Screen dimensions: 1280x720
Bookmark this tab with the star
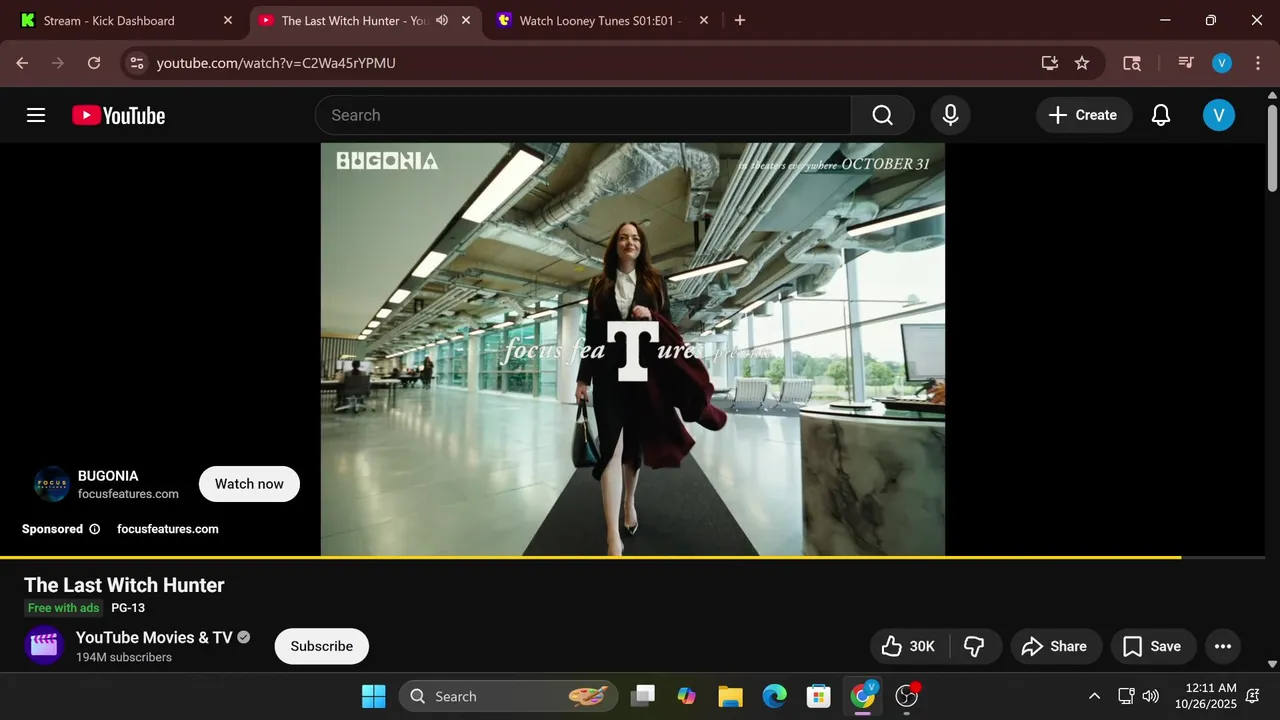tap(1082, 63)
